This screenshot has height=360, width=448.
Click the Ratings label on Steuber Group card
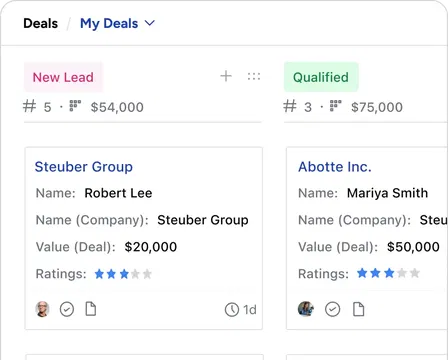click(x=61, y=274)
